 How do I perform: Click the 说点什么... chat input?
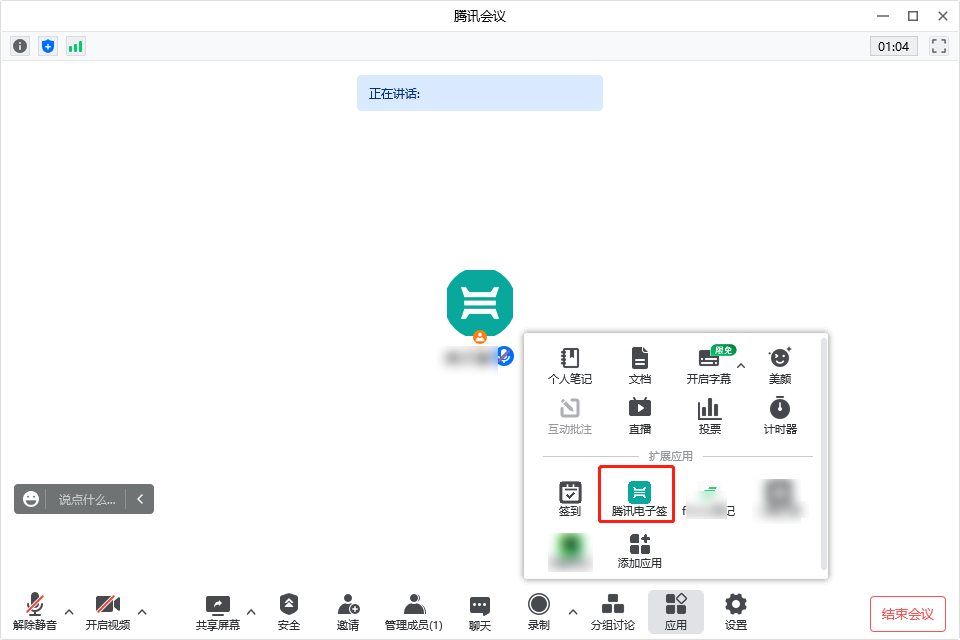tap(86, 500)
